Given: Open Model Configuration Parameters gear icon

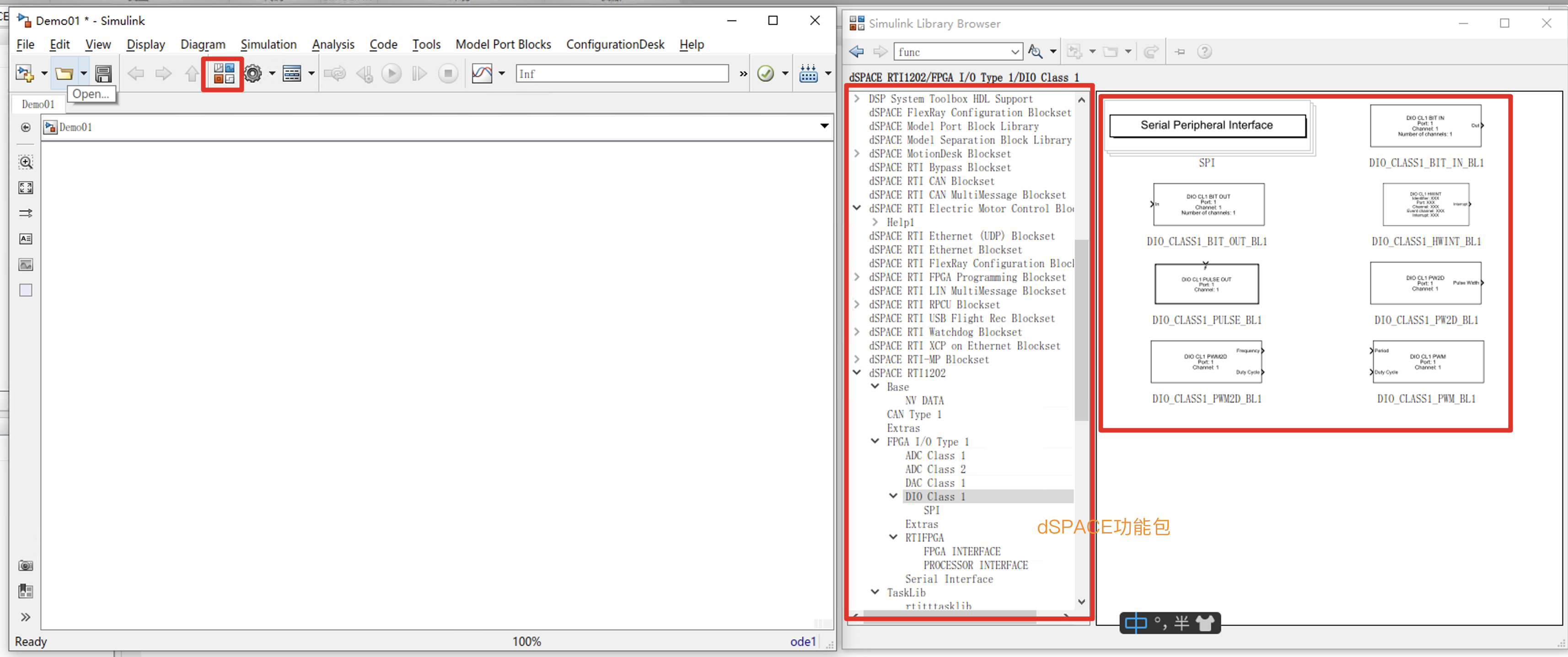Looking at the screenshot, I should tap(253, 74).
